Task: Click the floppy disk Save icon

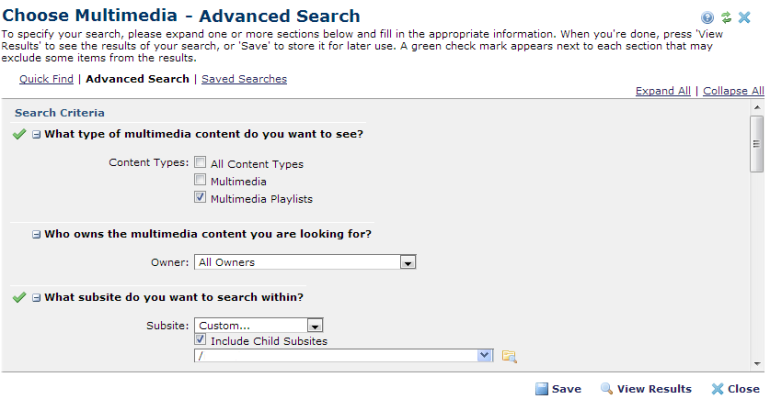Action: (x=541, y=389)
